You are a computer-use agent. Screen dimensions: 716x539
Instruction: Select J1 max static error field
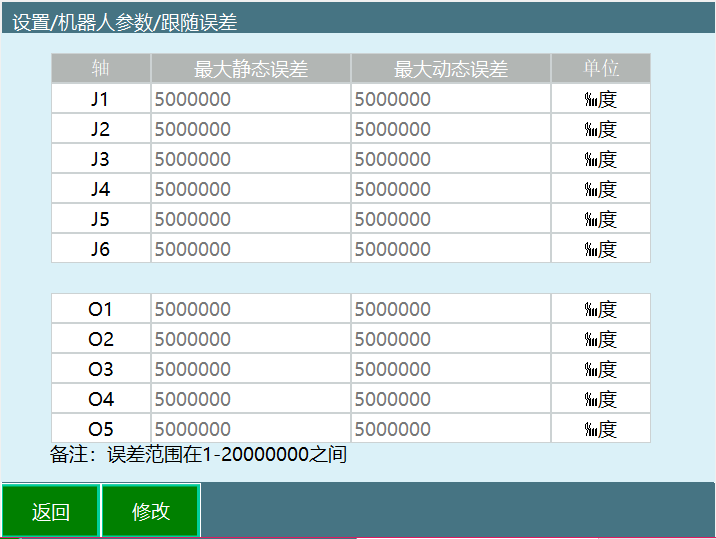click(250, 99)
